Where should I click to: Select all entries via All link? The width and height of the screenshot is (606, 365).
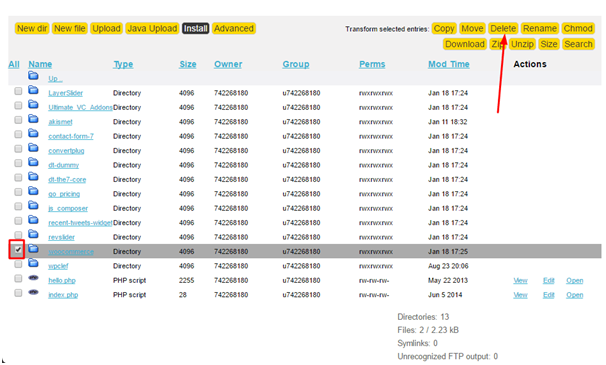pyautogui.click(x=14, y=64)
